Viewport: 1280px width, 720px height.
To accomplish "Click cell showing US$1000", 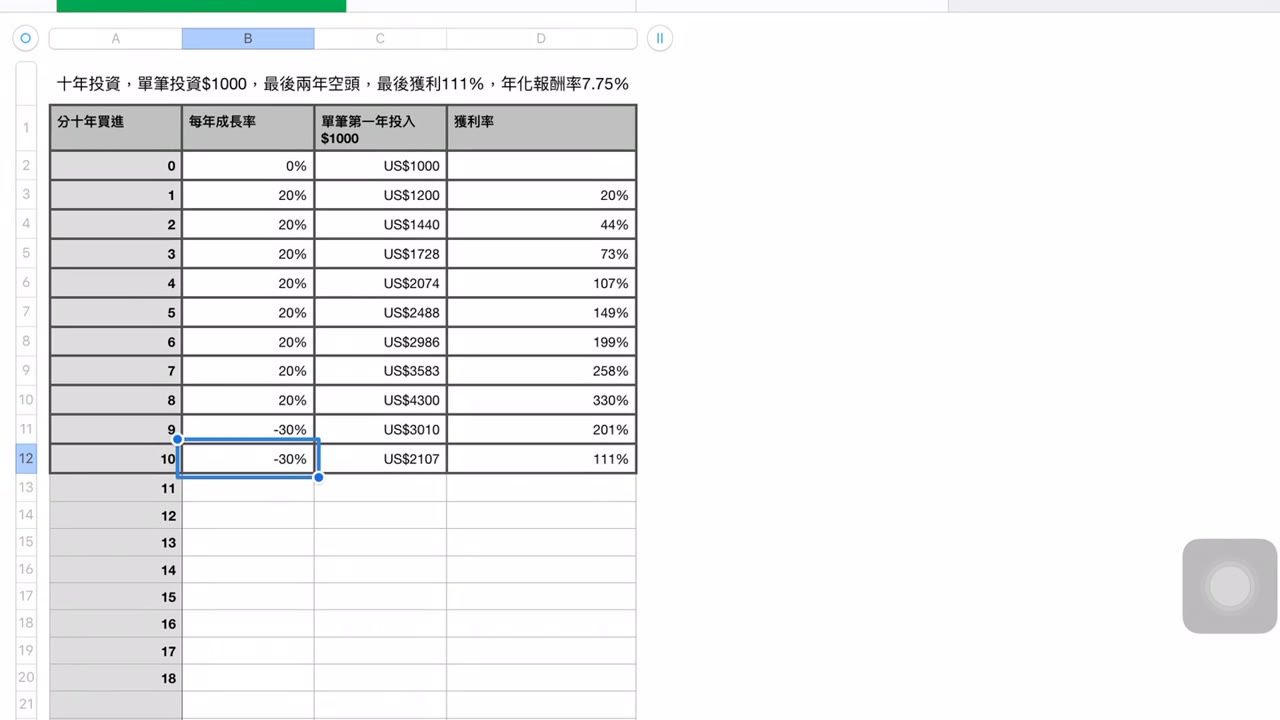I will tap(380, 166).
